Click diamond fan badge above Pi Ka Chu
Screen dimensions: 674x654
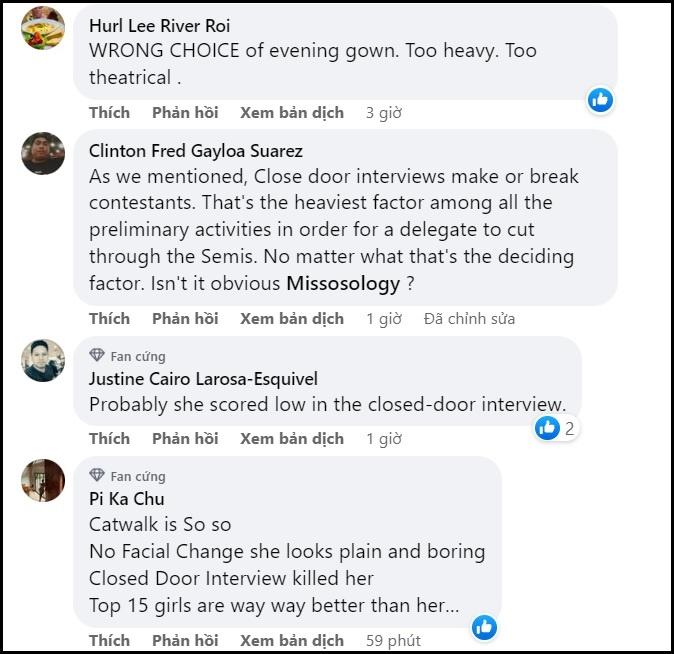point(97,476)
